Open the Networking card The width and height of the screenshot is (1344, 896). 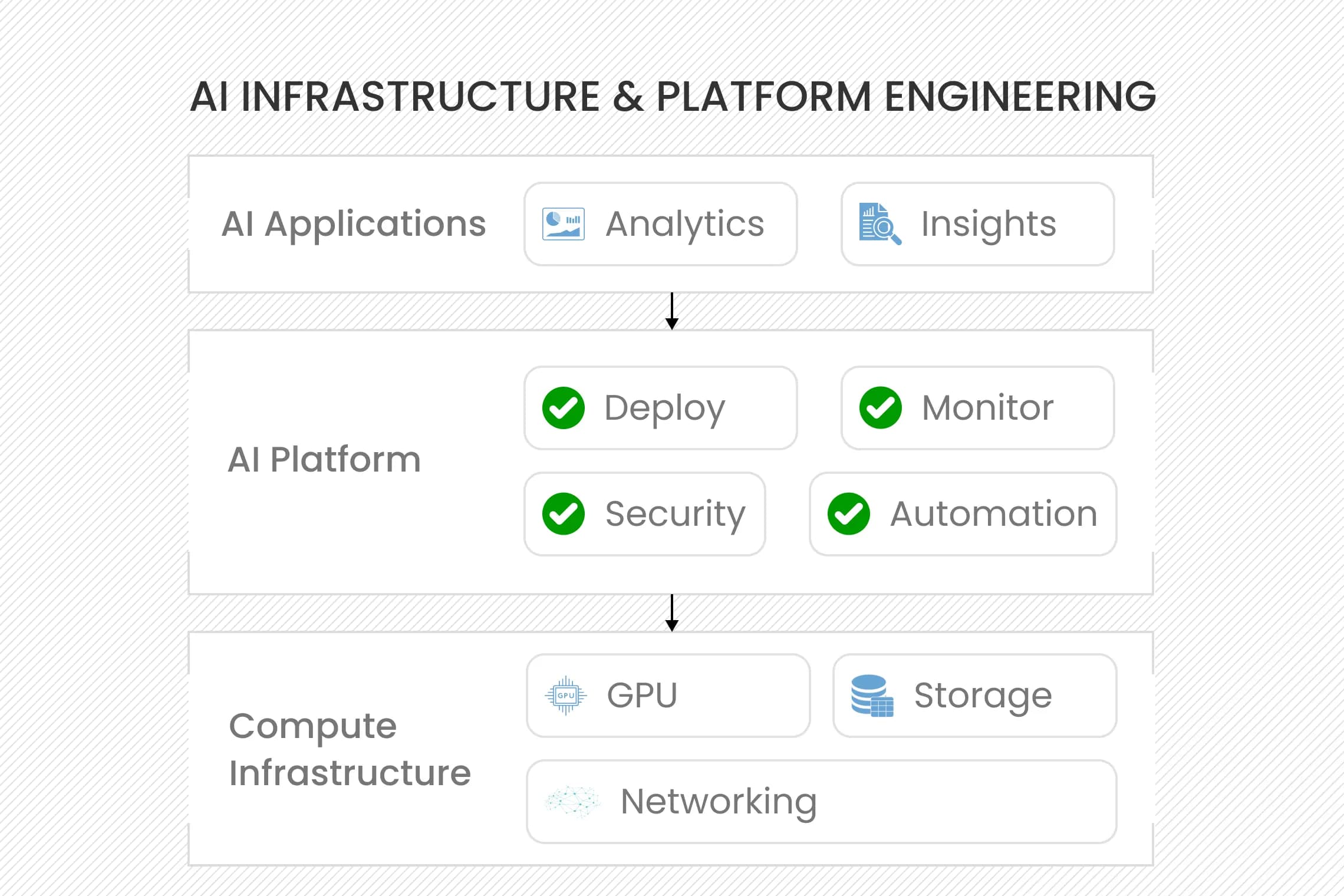[822, 802]
